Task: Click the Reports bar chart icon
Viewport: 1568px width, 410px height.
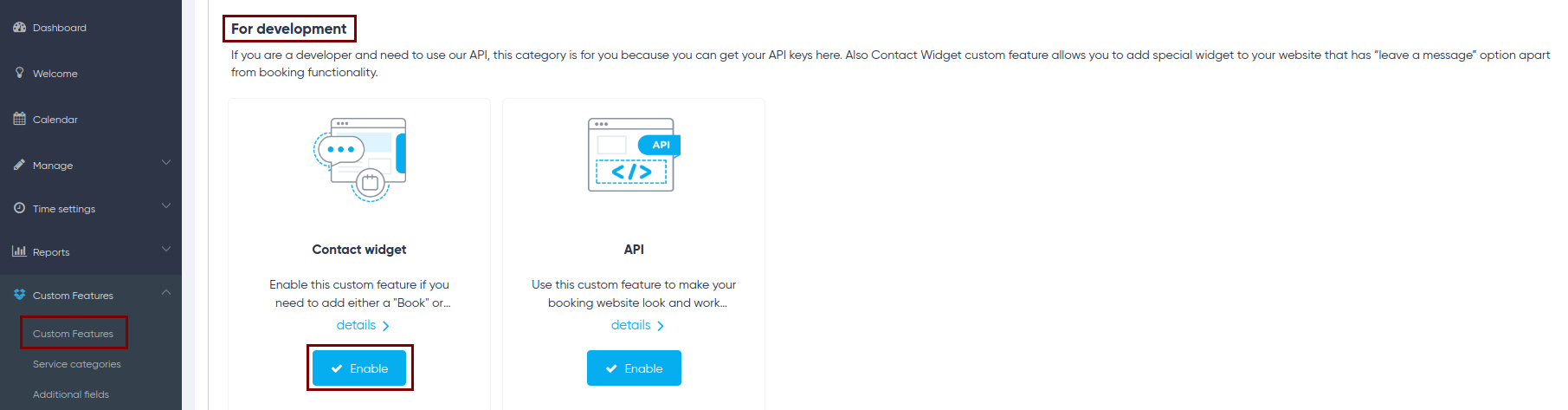Action: [x=19, y=251]
